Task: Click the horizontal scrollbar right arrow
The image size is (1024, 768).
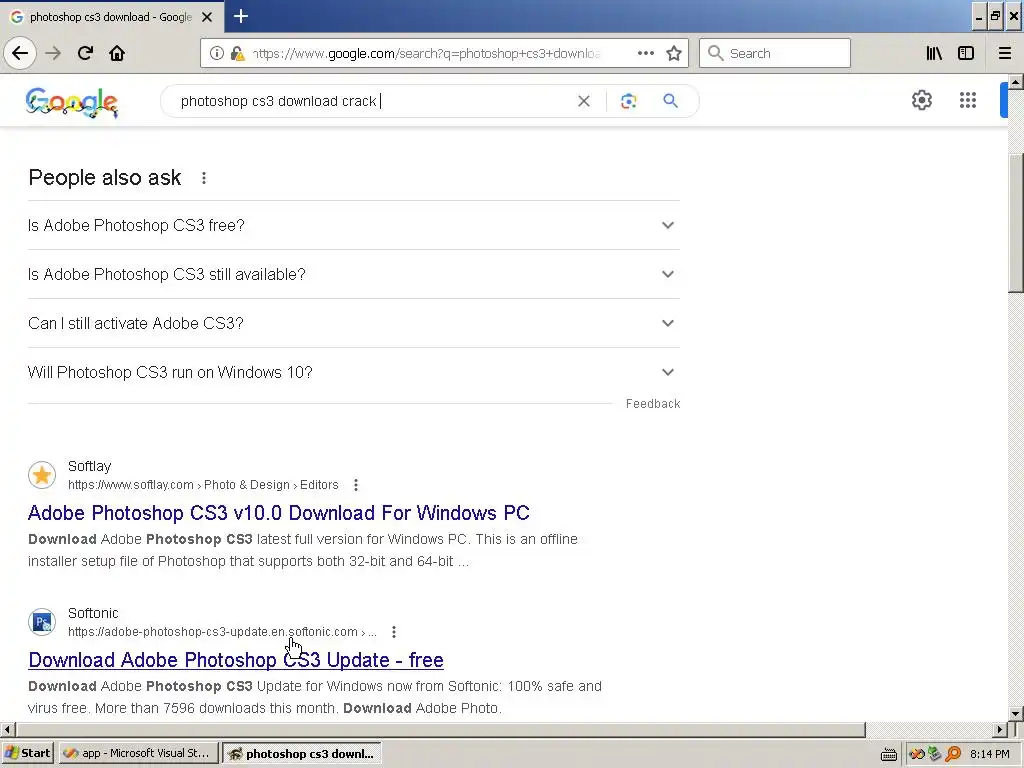Action: [1000, 729]
